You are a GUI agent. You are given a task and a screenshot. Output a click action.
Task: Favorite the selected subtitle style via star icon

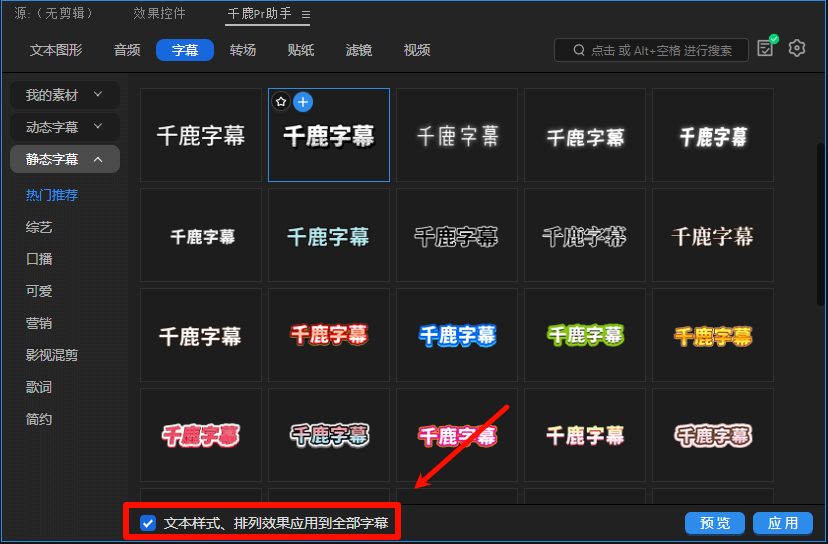click(x=281, y=101)
